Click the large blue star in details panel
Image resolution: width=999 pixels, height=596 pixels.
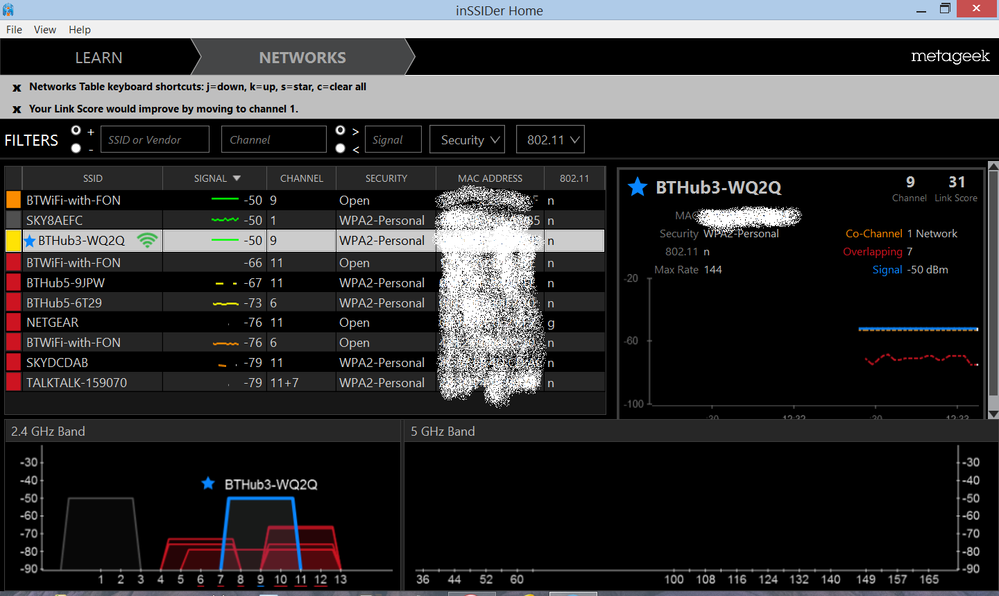637,187
